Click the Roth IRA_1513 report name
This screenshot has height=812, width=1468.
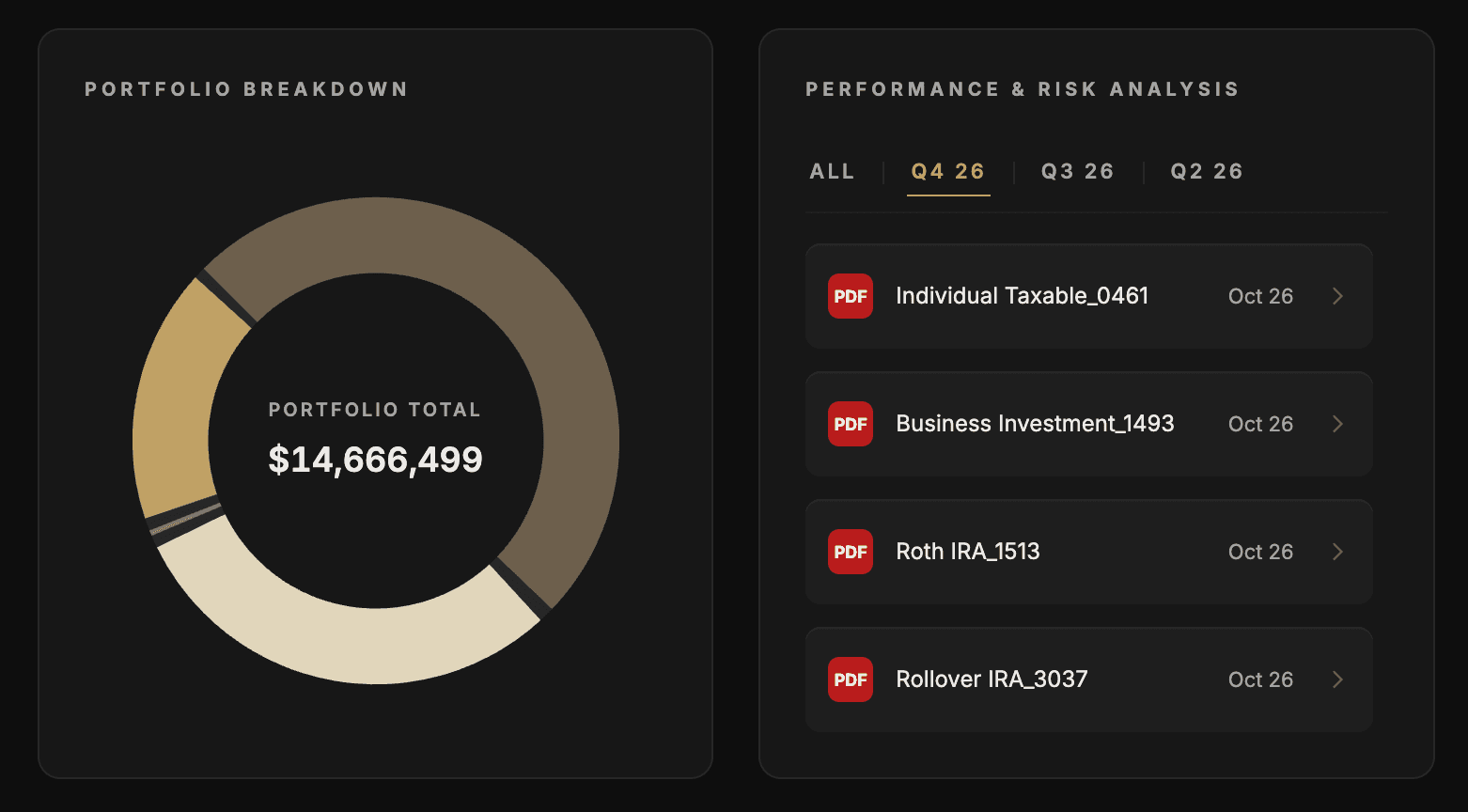(x=968, y=552)
